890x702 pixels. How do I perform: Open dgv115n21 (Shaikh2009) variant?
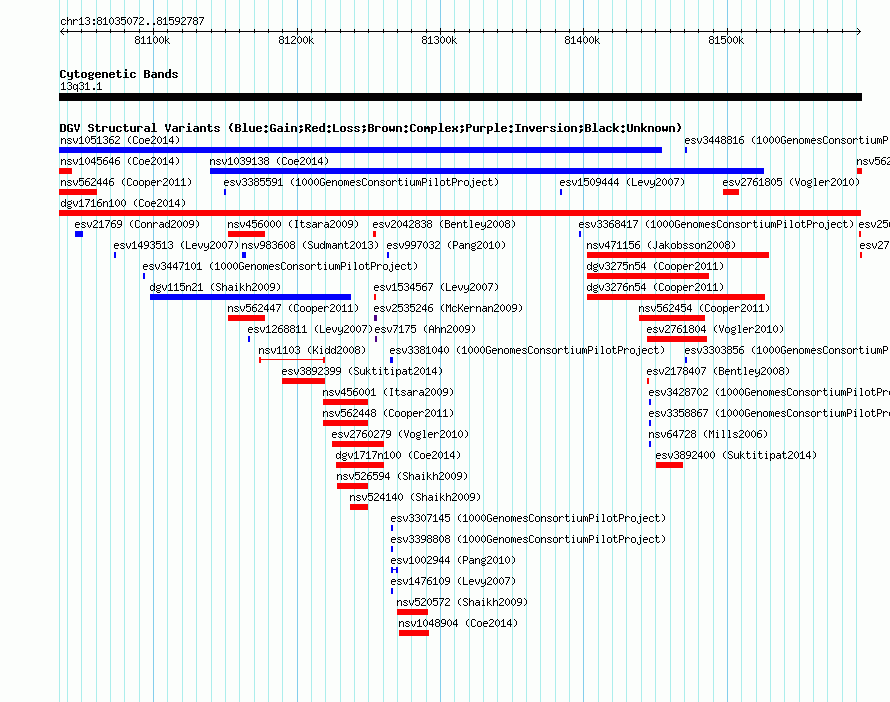pos(215,287)
